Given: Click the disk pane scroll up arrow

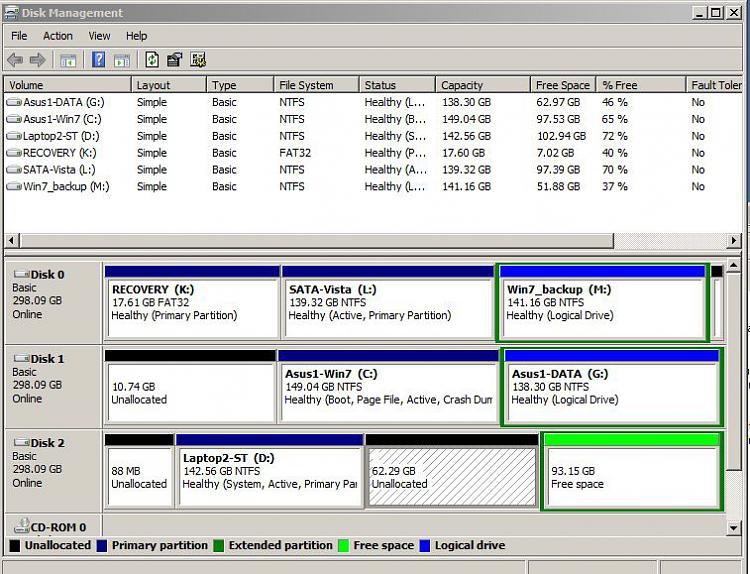Looking at the screenshot, I should pyautogui.click(x=734, y=265).
